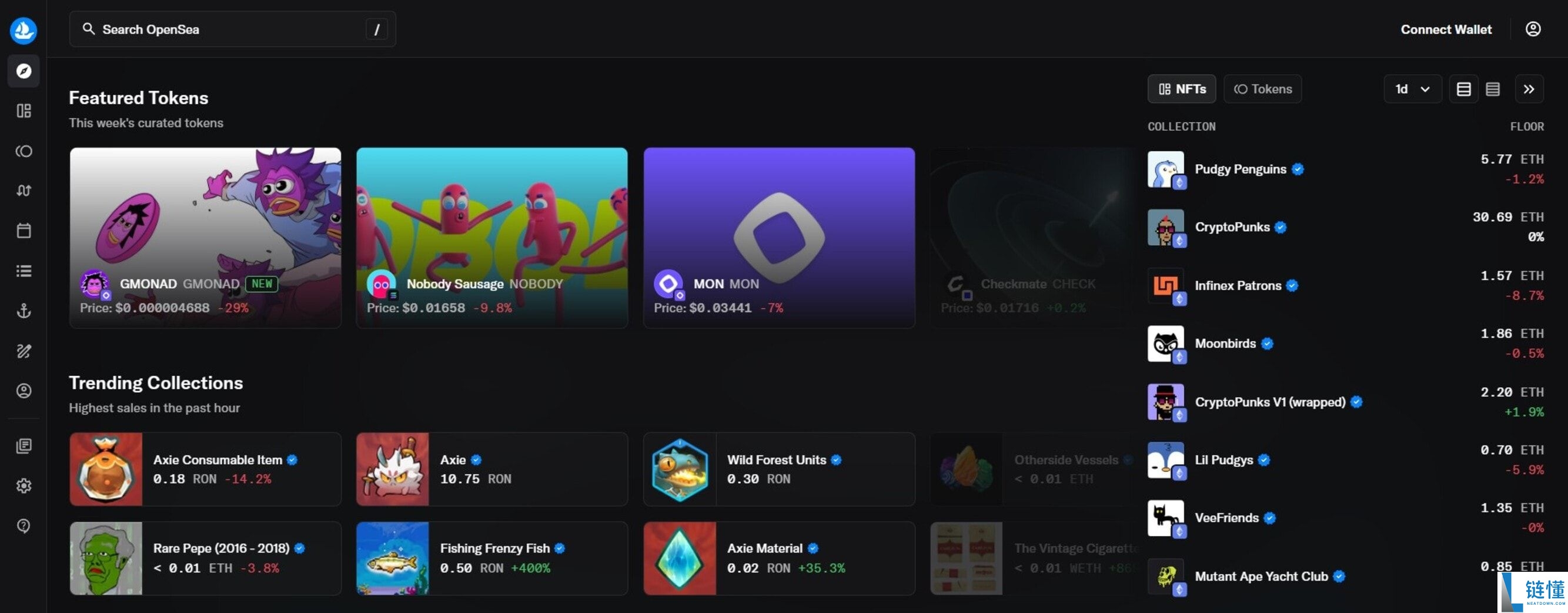
Task: Open the Tokens coin icon in sidebar
Action: 24,151
